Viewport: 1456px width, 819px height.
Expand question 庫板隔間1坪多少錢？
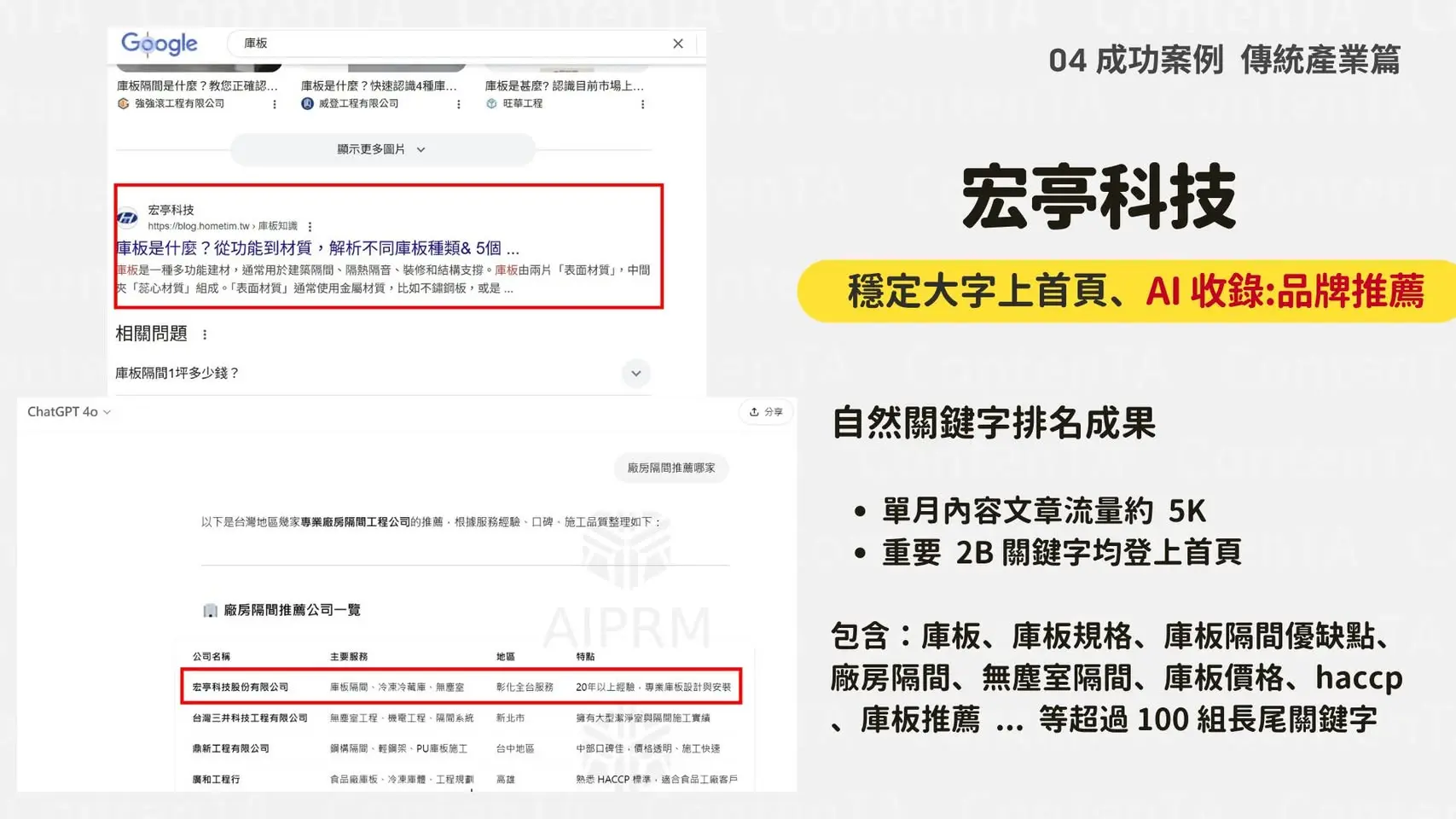(x=635, y=373)
